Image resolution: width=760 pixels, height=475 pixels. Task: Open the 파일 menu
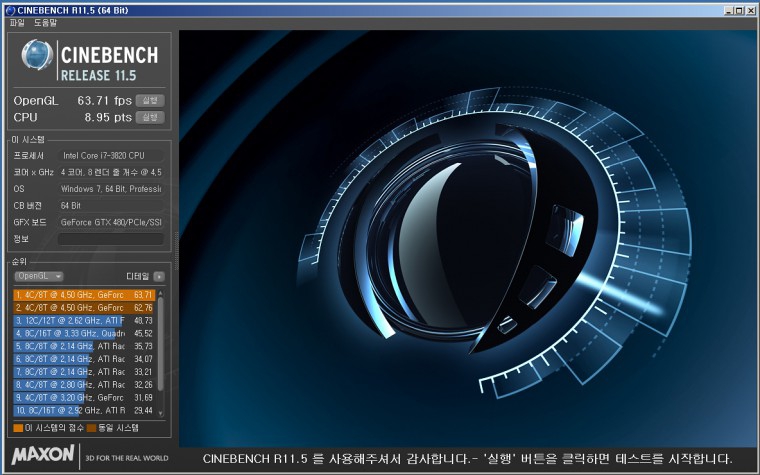click(x=17, y=23)
